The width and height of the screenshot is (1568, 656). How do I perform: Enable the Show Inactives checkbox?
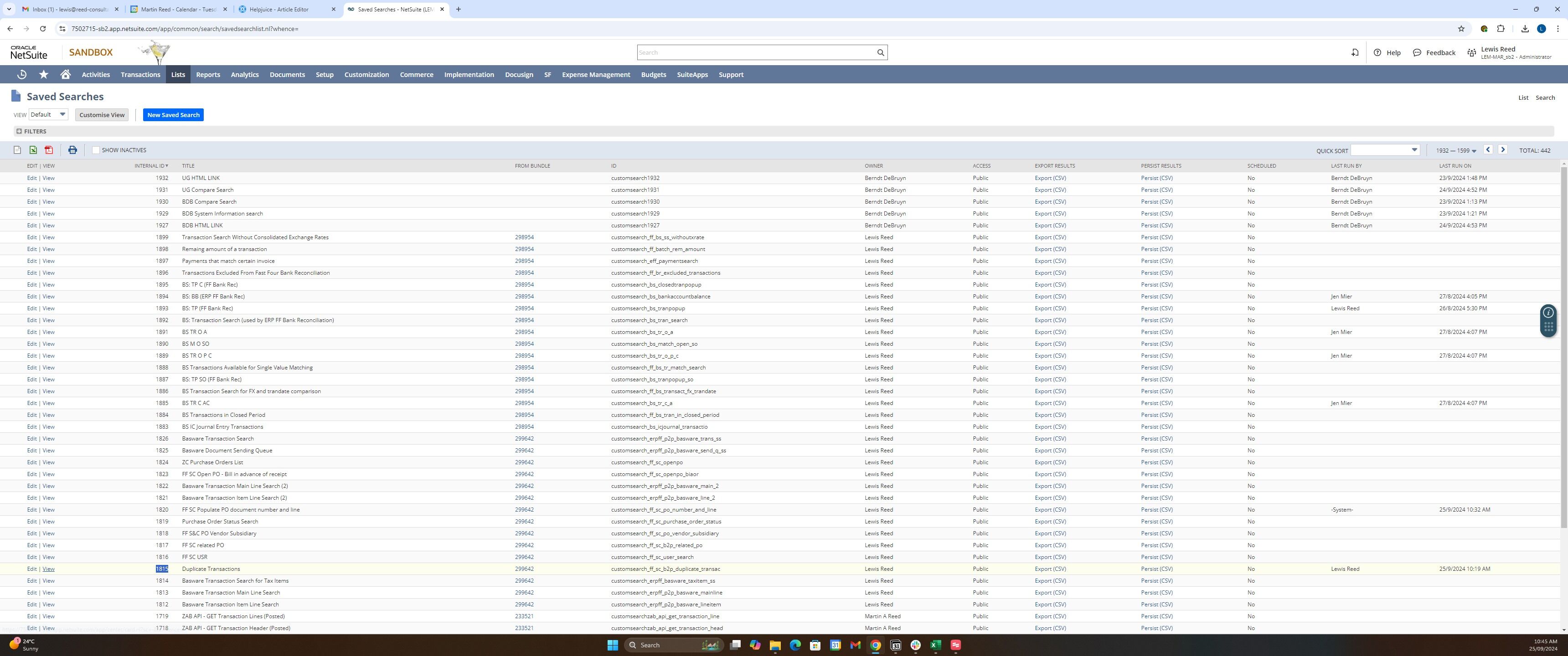pyautogui.click(x=96, y=150)
